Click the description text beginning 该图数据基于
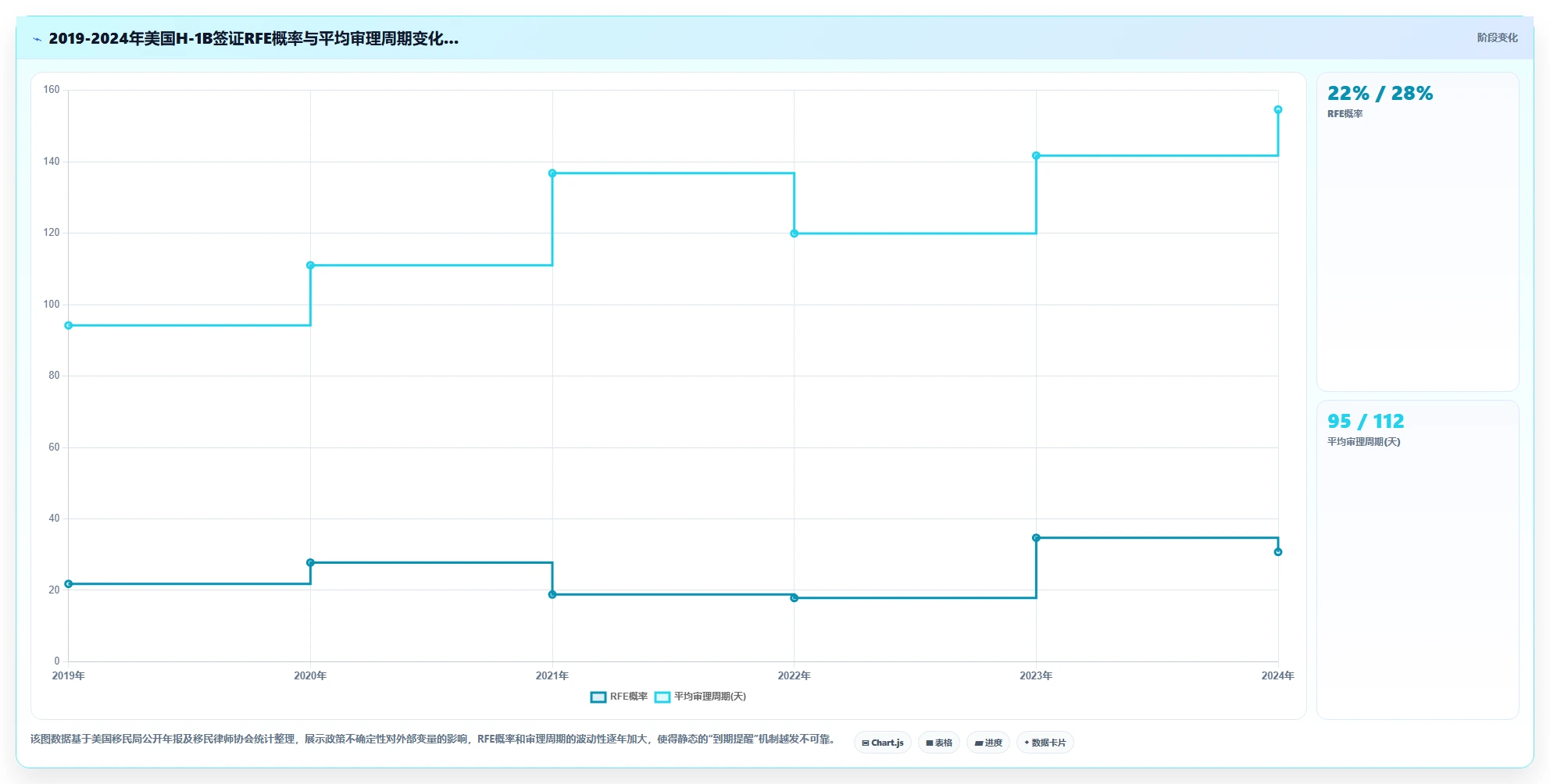Viewport: 1550px width, 784px height. coord(434,739)
